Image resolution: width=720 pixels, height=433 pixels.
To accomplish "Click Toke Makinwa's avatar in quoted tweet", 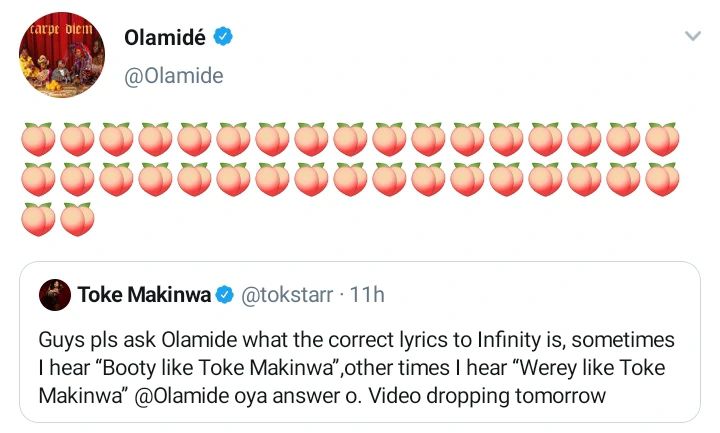I will coord(54,294).
